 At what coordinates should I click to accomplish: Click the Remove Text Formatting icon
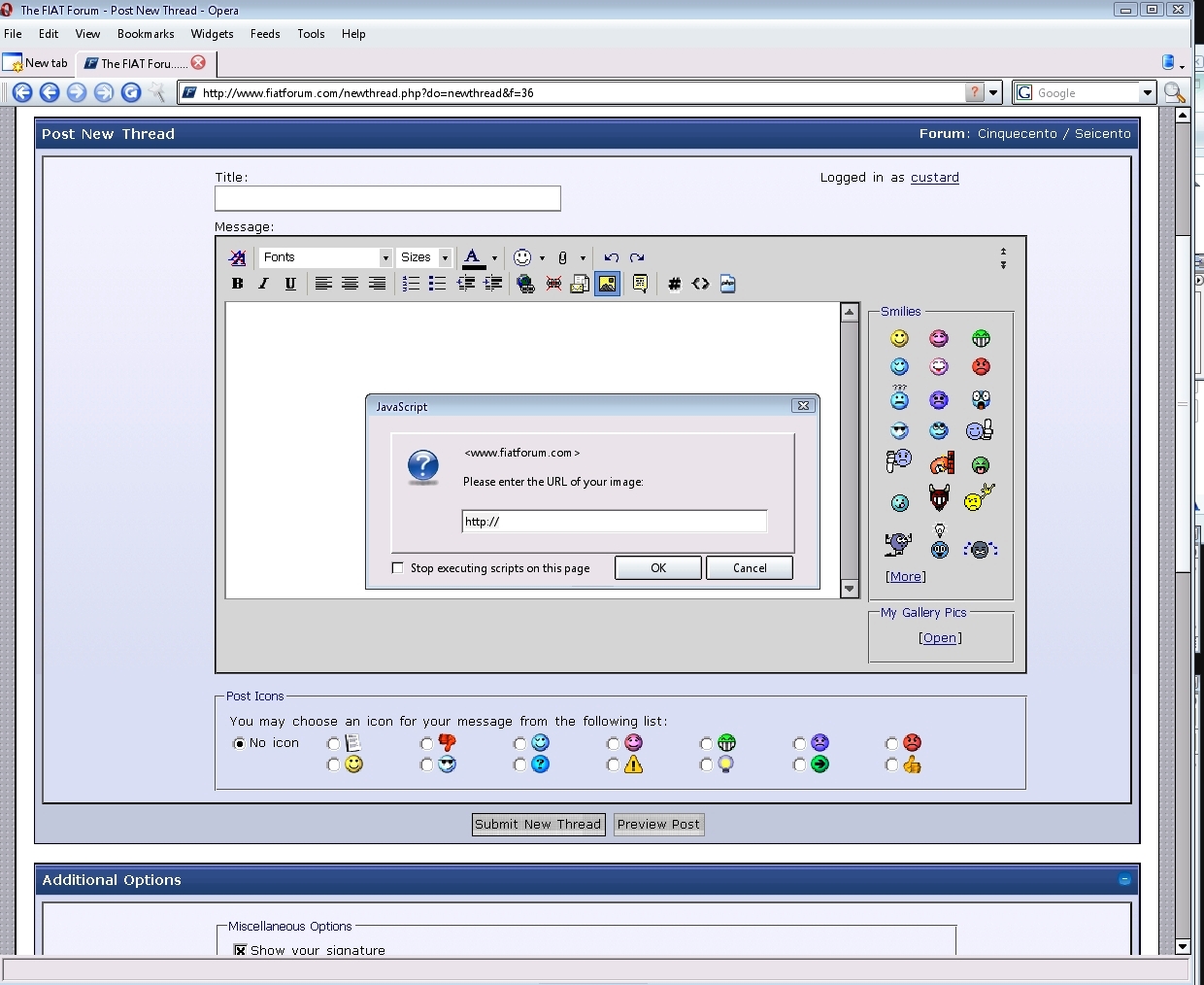pos(237,257)
